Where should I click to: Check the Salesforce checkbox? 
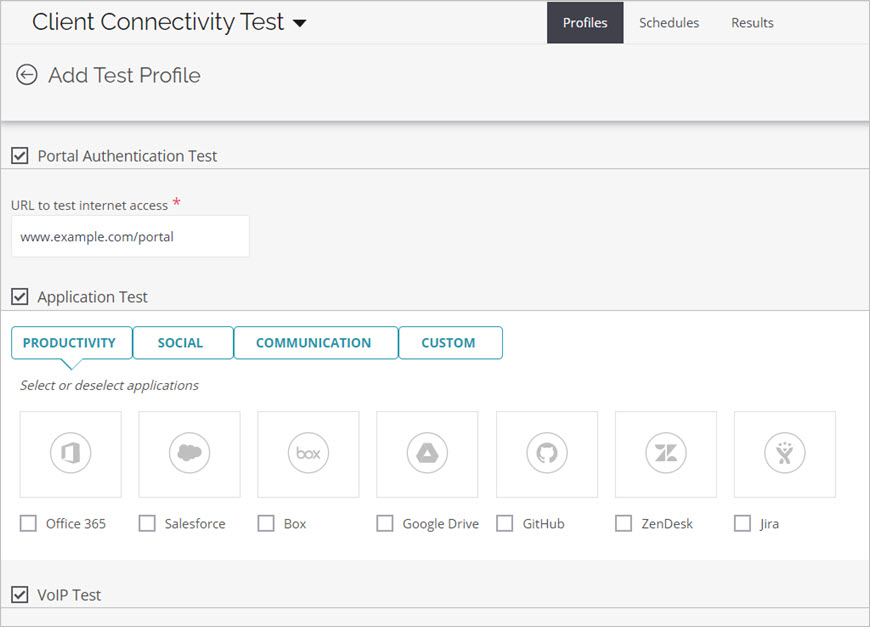pos(147,523)
